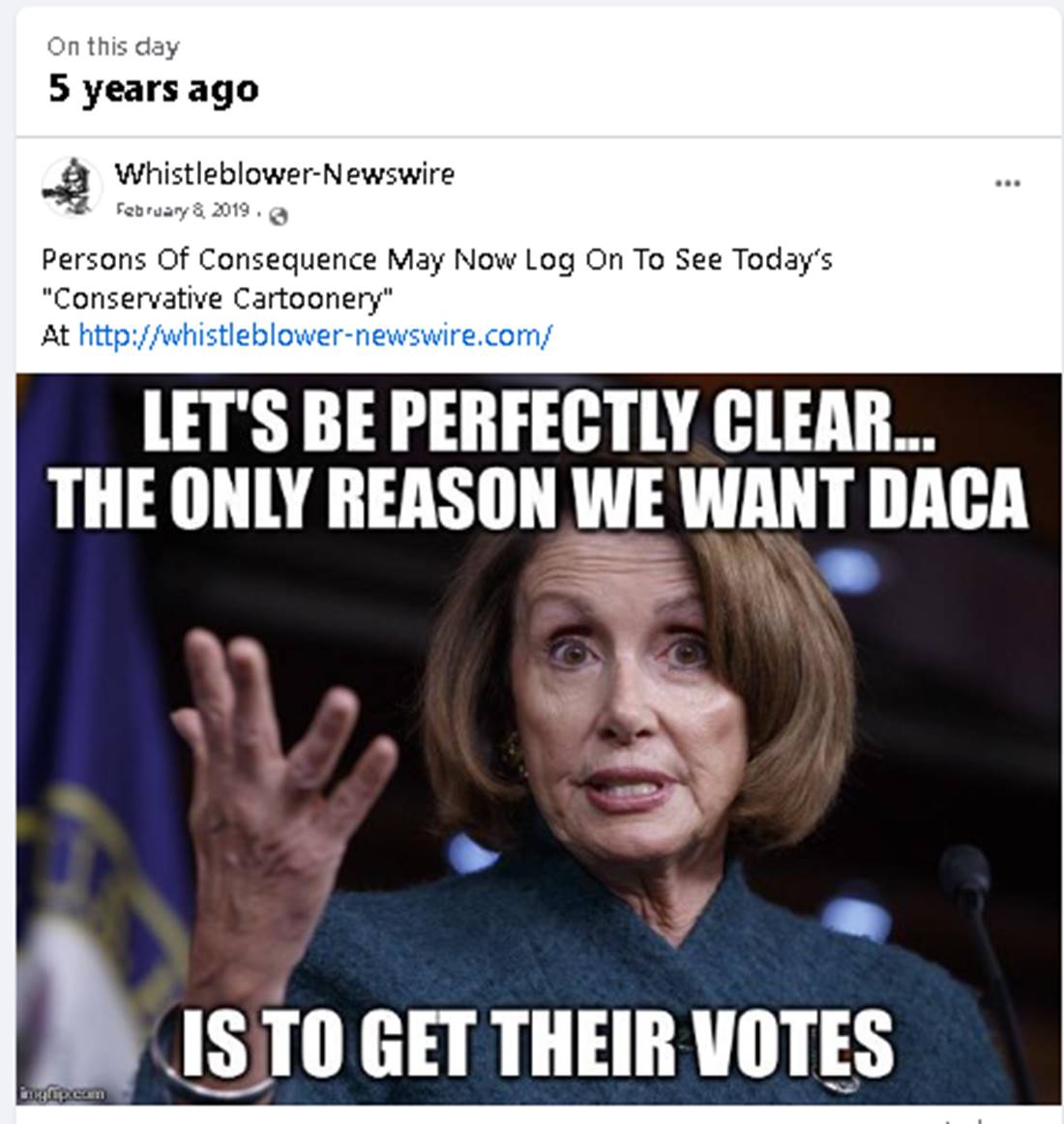Click the 'LET'S BE PERFECTLY CLEAR' meme caption

pyautogui.click(x=539, y=422)
